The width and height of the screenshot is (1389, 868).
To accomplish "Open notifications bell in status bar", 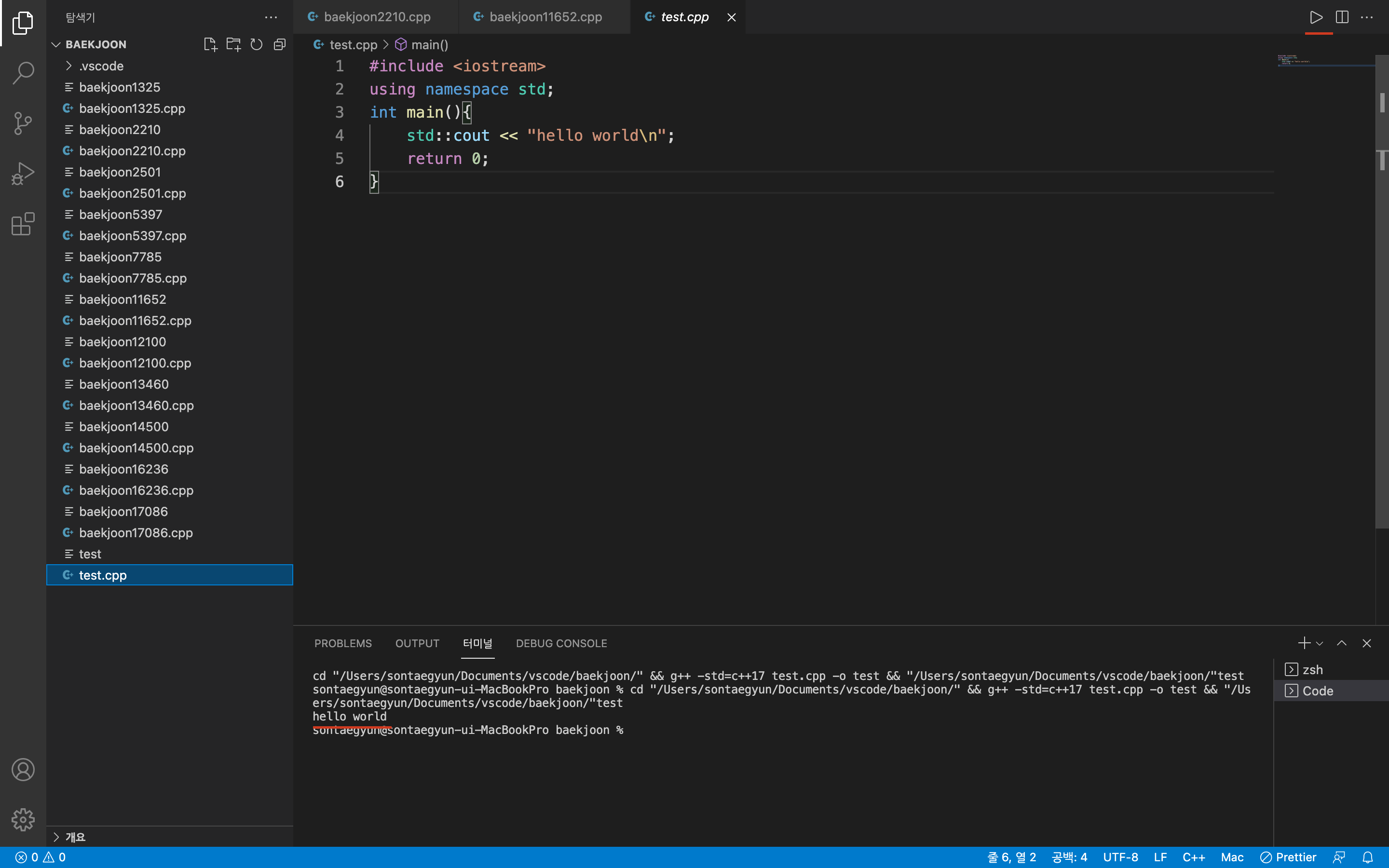I will click(x=1368, y=857).
